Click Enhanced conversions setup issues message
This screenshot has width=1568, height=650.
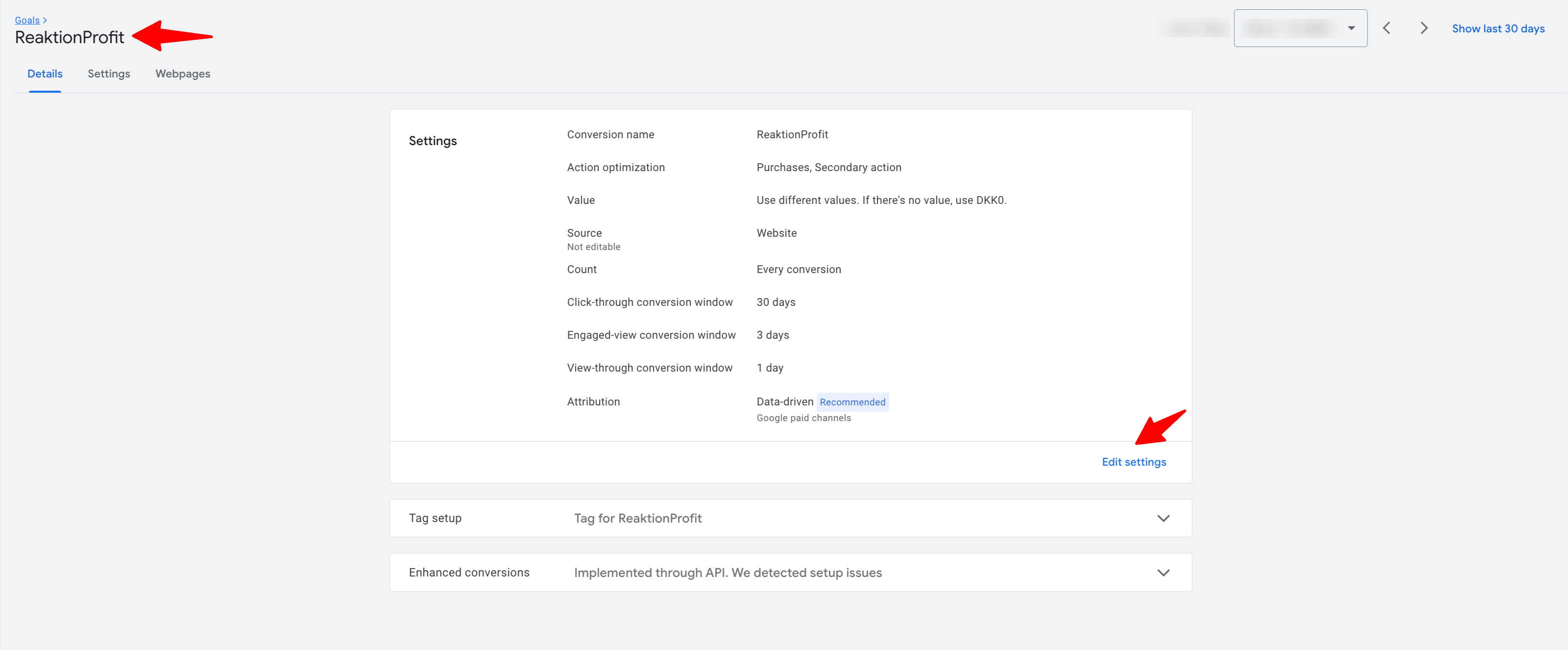click(x=727, y=573)
